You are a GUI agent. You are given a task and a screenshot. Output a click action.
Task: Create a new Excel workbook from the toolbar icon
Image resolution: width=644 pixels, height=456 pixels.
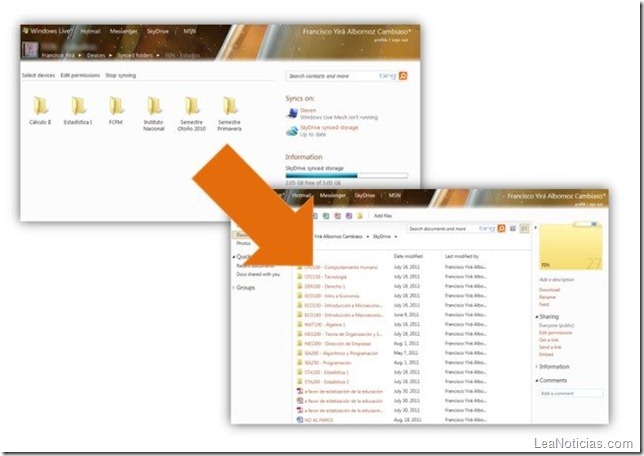326,216
